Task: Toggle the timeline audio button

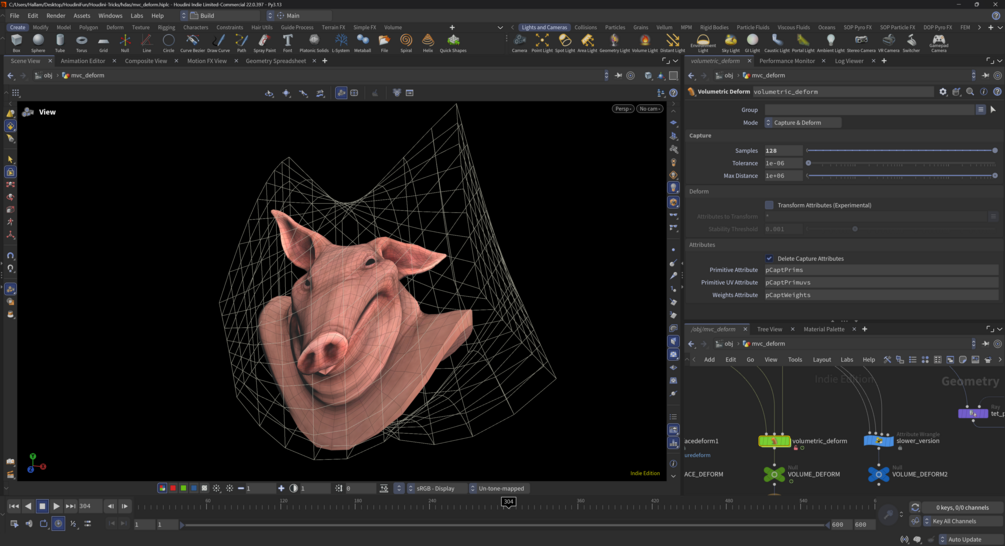Action: pyautogui.click(x=29, y=524)
